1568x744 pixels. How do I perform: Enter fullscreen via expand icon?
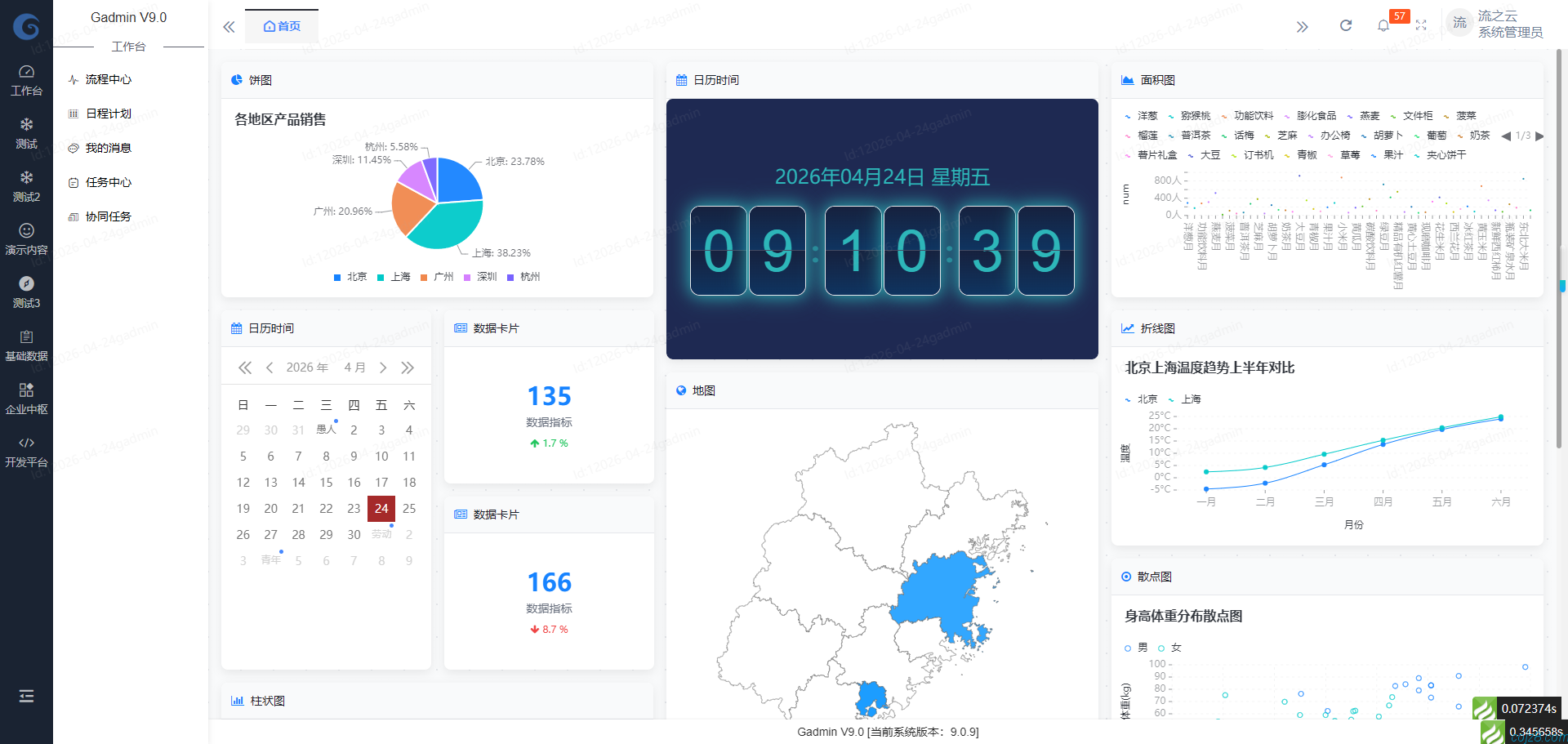tap(1421, 25)
